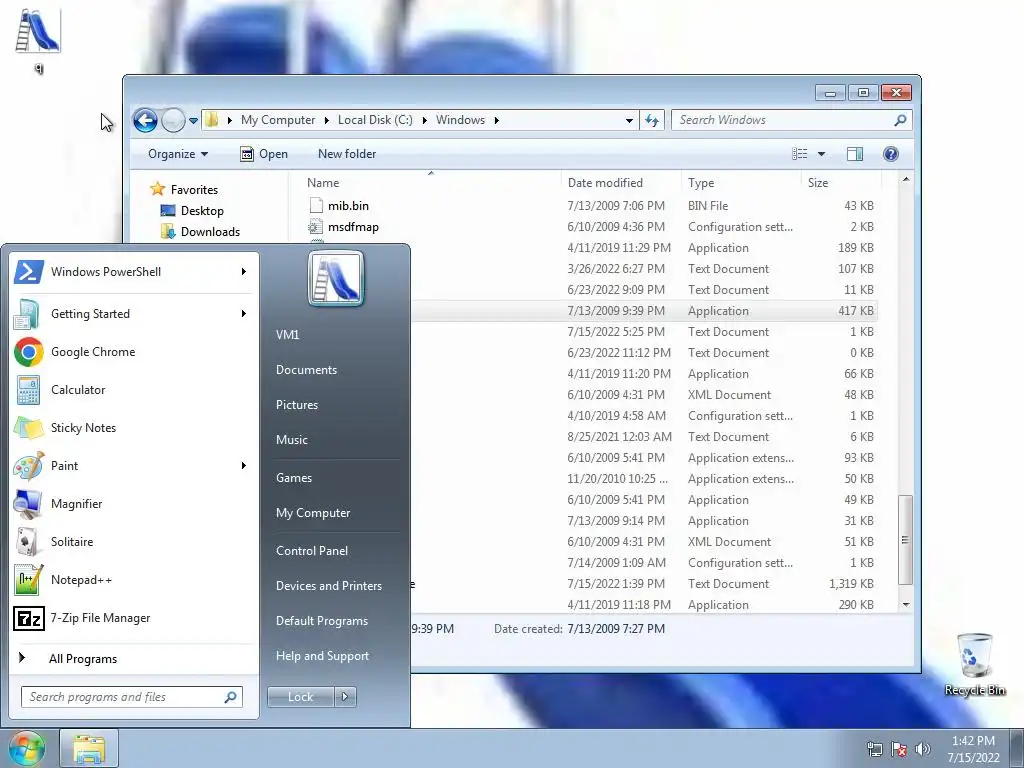Open Action Center flag tray icon
This screenshot has height=768, width=1024.
point(899,749)
